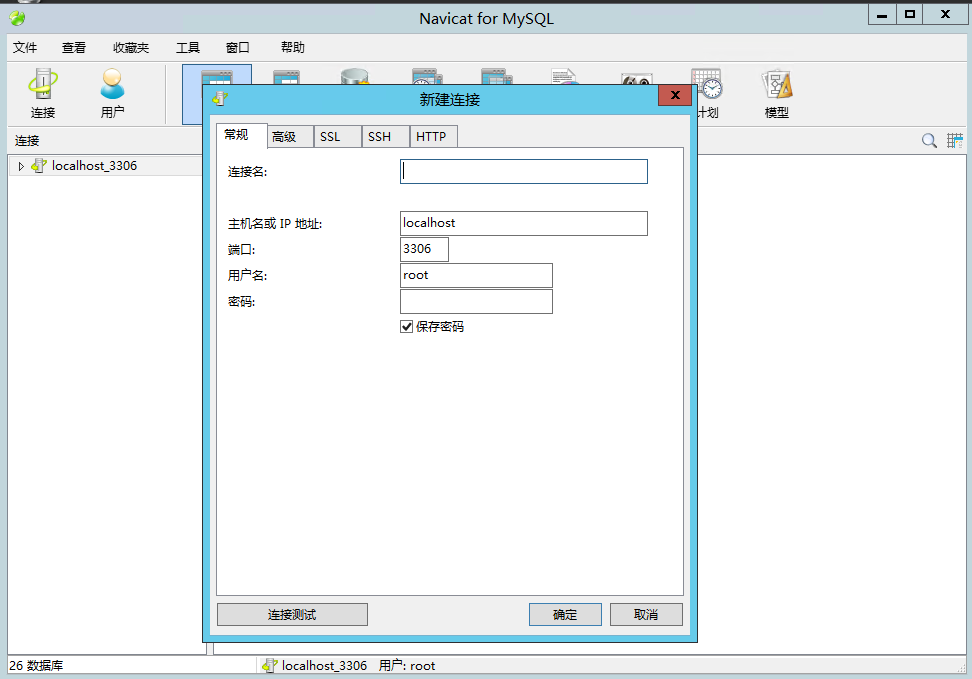Open the 窗口 menu
This screenshot has height=679, width=972.
pos(237,48)
